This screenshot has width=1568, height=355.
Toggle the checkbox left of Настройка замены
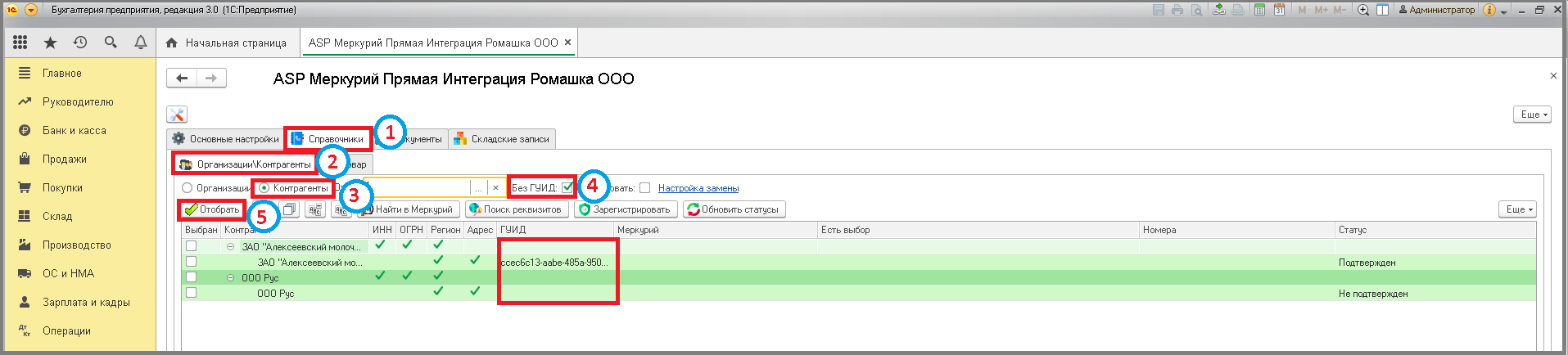(644, 188)
